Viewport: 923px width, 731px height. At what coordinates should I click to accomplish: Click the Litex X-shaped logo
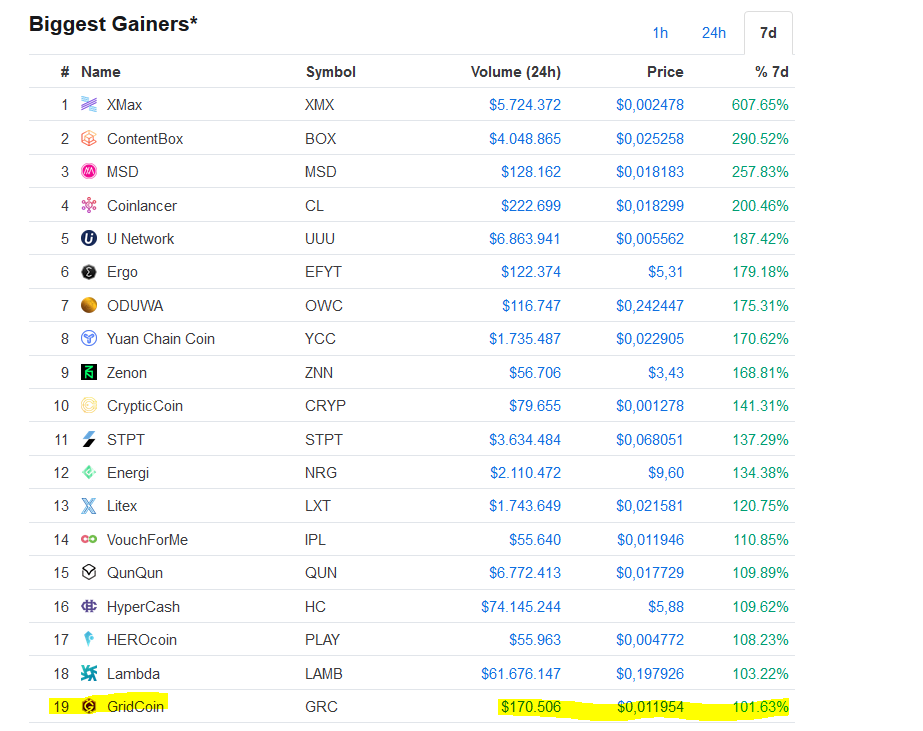(x=89, y=506)
